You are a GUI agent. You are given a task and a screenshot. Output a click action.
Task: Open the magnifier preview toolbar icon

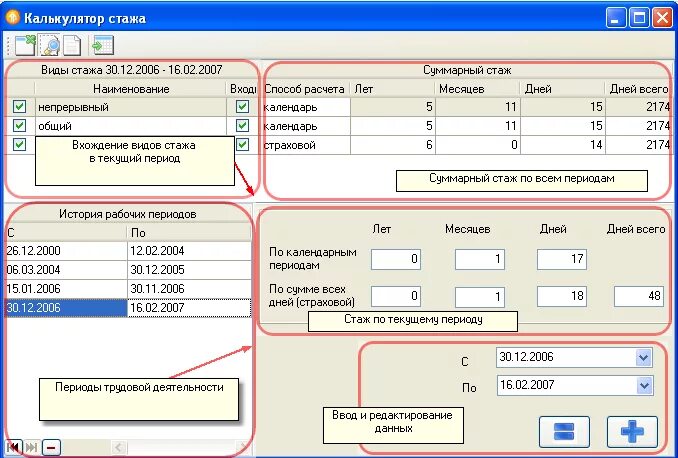click(x=49, y=45)
